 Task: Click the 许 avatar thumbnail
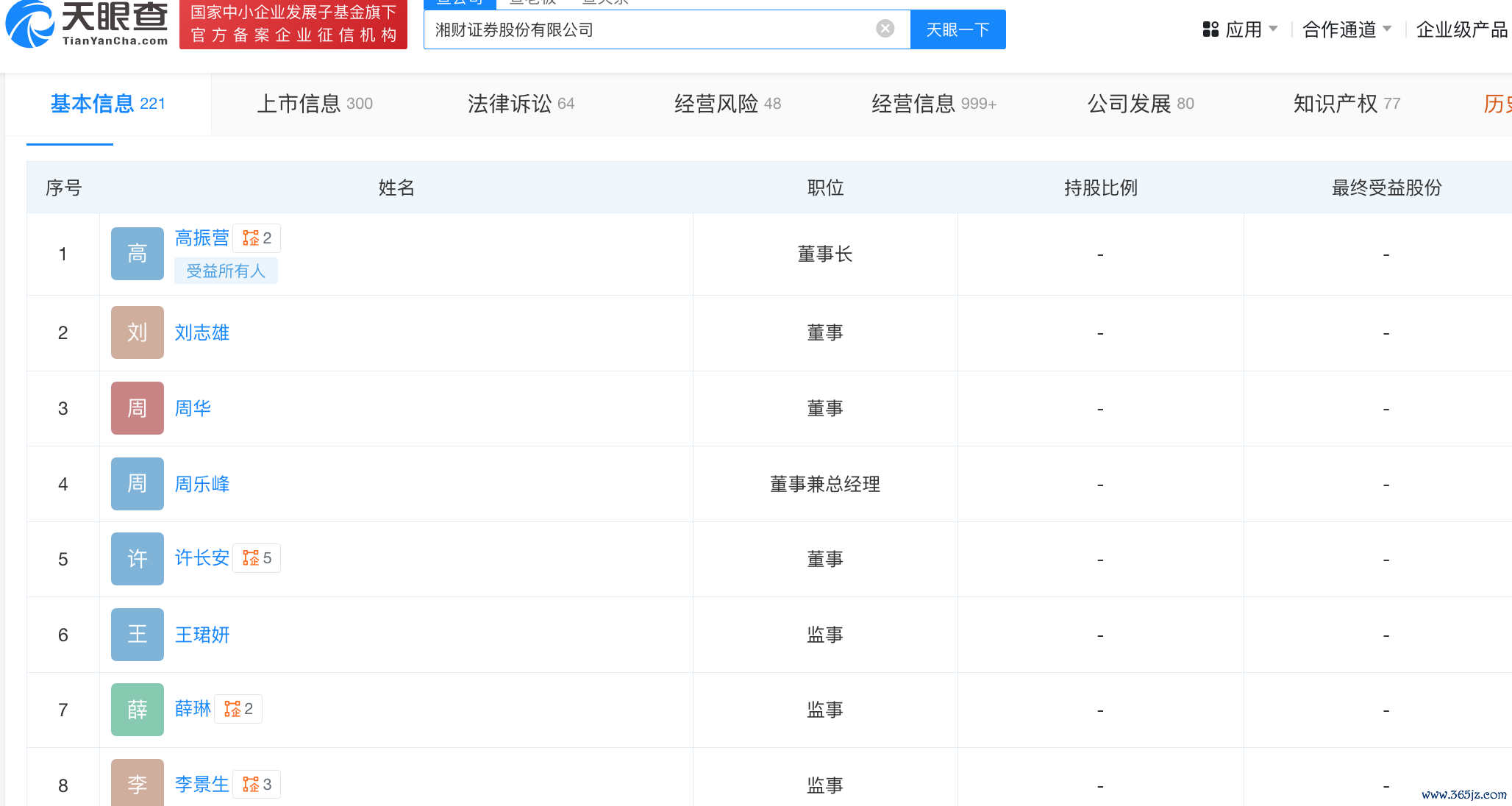138,559
